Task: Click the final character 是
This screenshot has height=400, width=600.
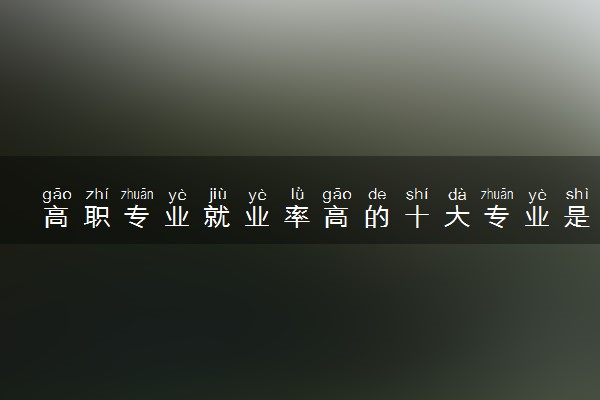Action: click(x=577, y=217)
